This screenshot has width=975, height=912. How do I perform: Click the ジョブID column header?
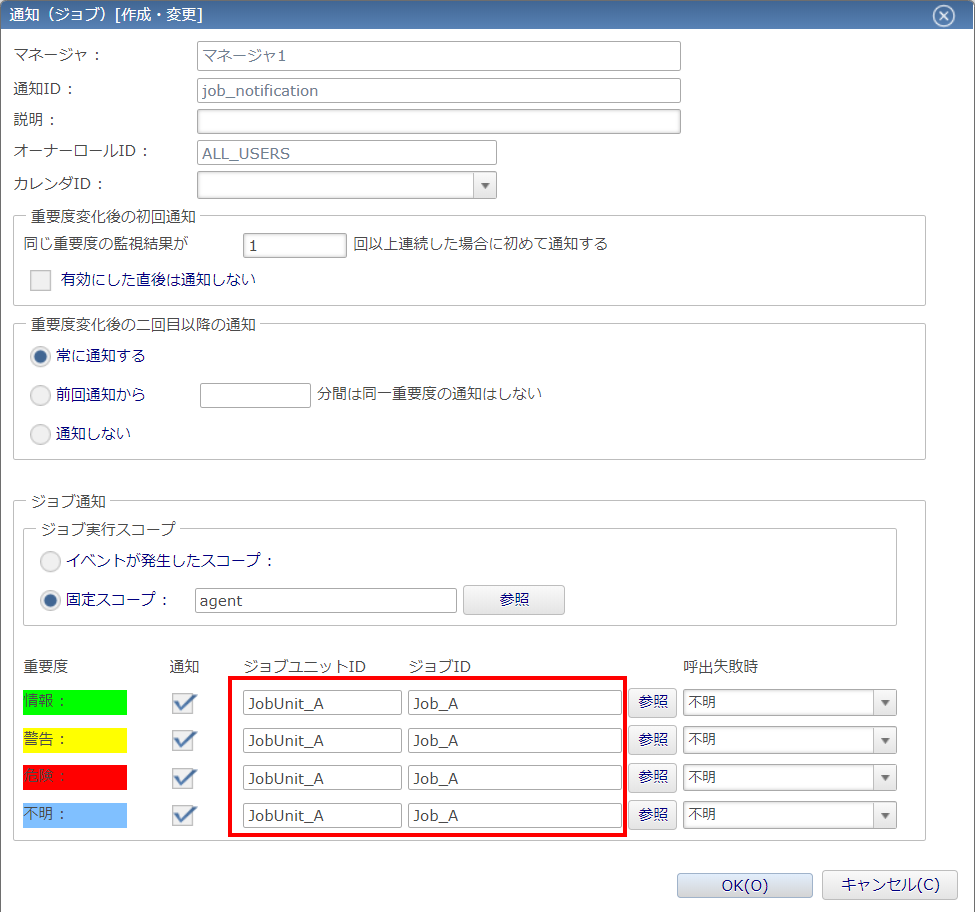coord(440,666)
